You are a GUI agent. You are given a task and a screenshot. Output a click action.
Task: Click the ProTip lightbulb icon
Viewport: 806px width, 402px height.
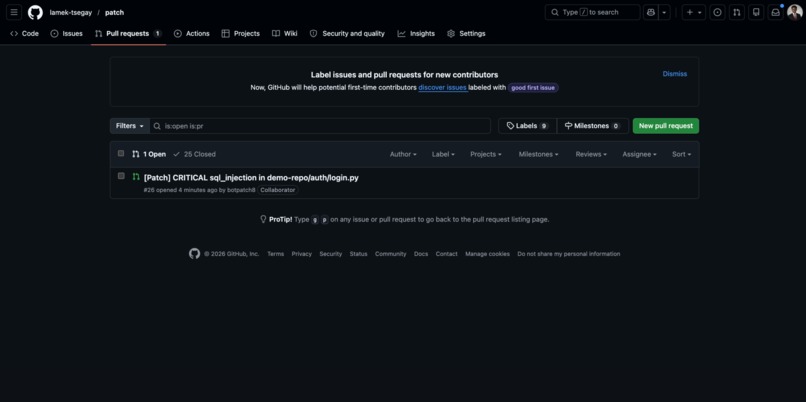(x=263, y=219)
